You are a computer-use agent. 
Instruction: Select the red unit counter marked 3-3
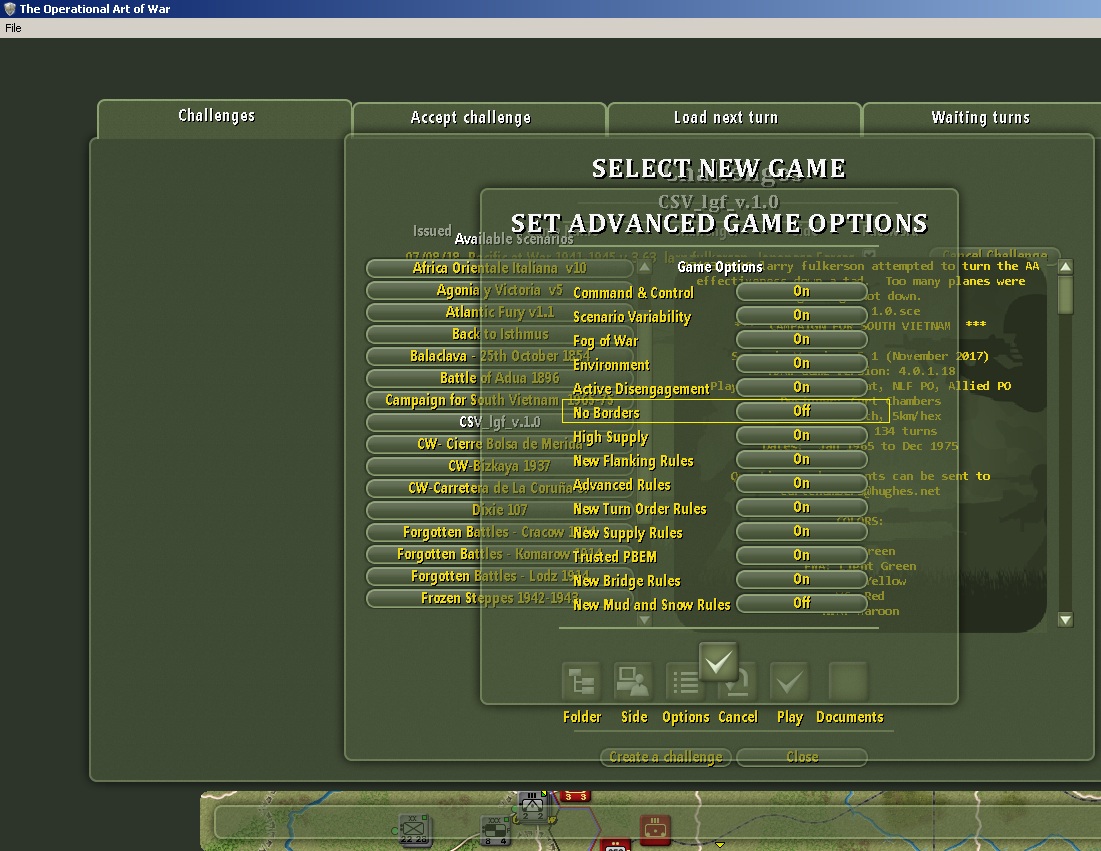click(x=576, y=796)
